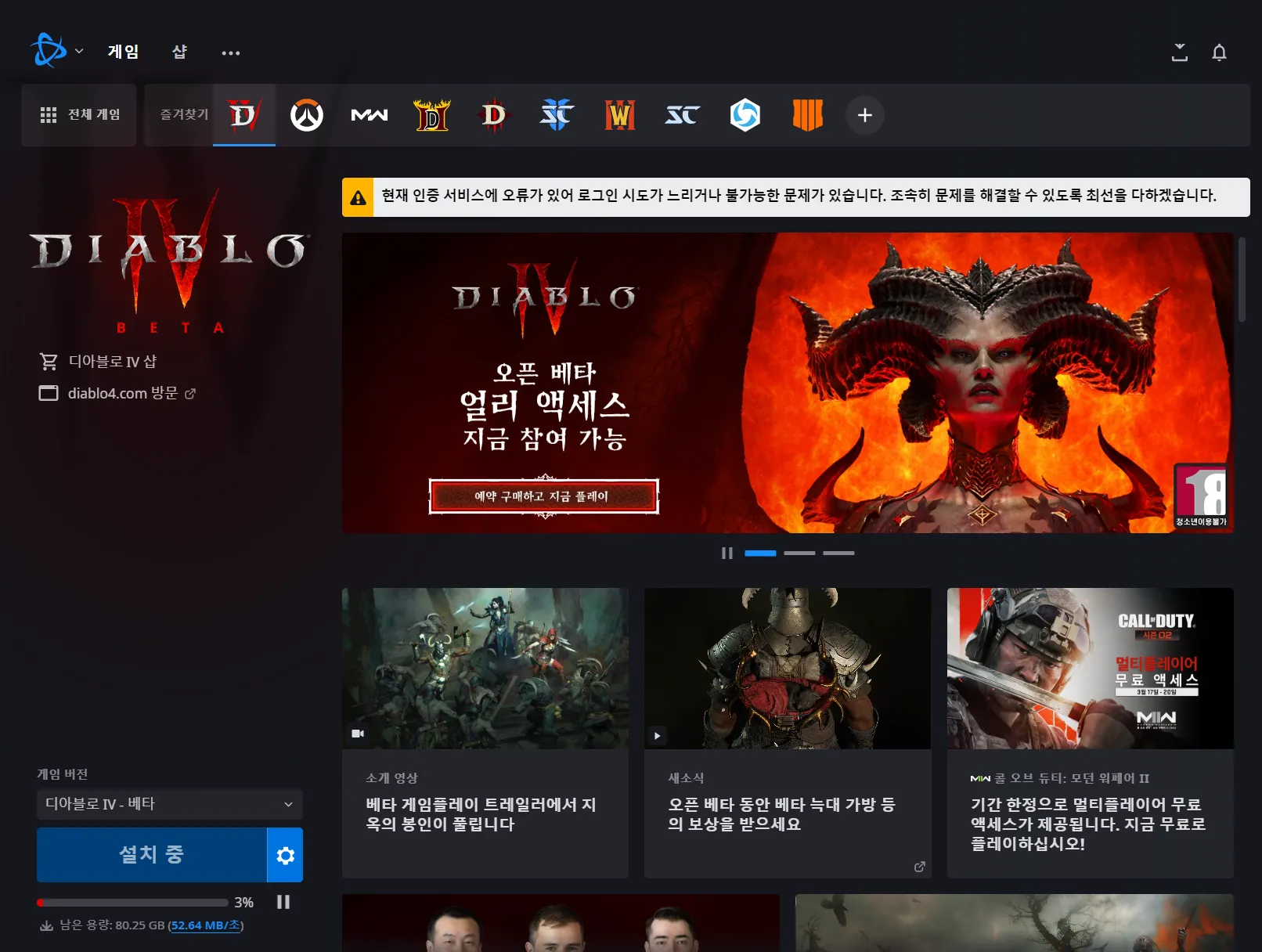
Task: Select the StarCraft Remastered icon
Action: pyautogui.click(x=682, y=115)
